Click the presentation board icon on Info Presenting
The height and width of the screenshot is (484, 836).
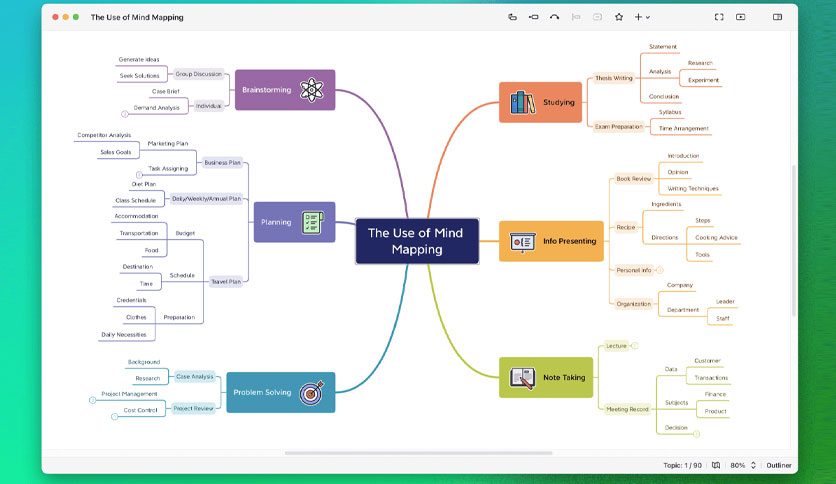pos(522,242)
